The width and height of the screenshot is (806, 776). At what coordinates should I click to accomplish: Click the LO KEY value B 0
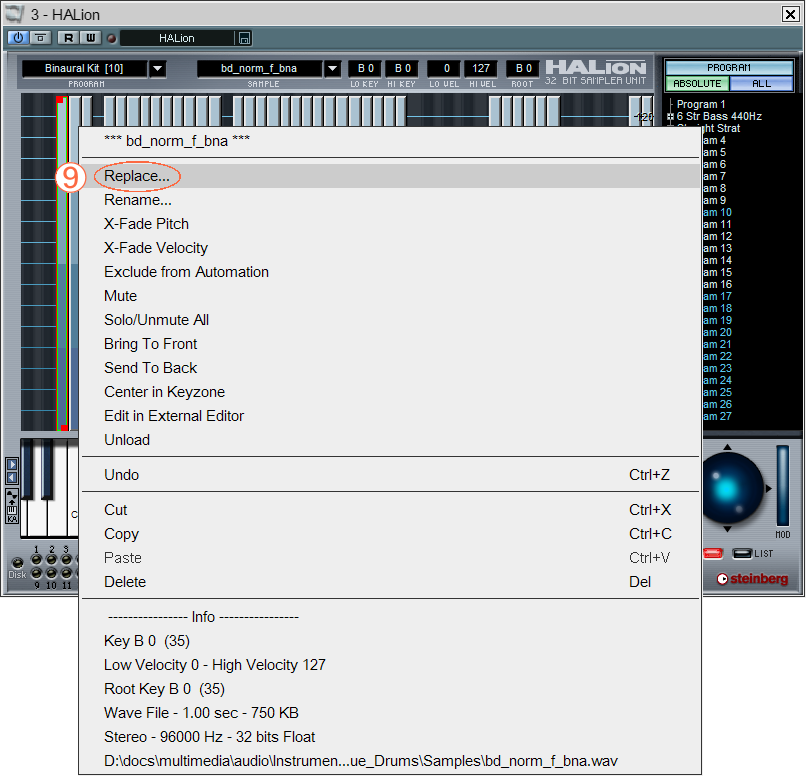tap(365, 68)
